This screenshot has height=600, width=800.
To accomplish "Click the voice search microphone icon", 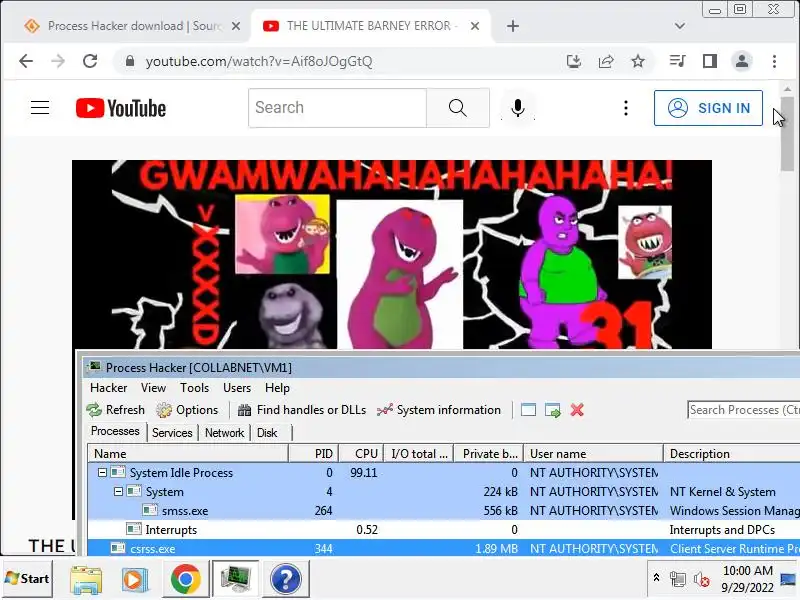I will 517,108.
